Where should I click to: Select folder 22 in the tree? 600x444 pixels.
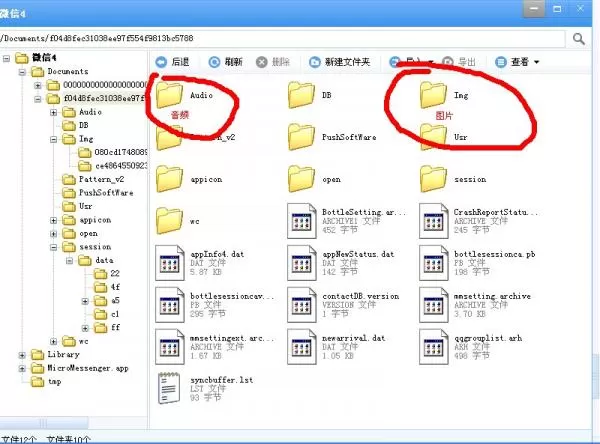[107, 273]
